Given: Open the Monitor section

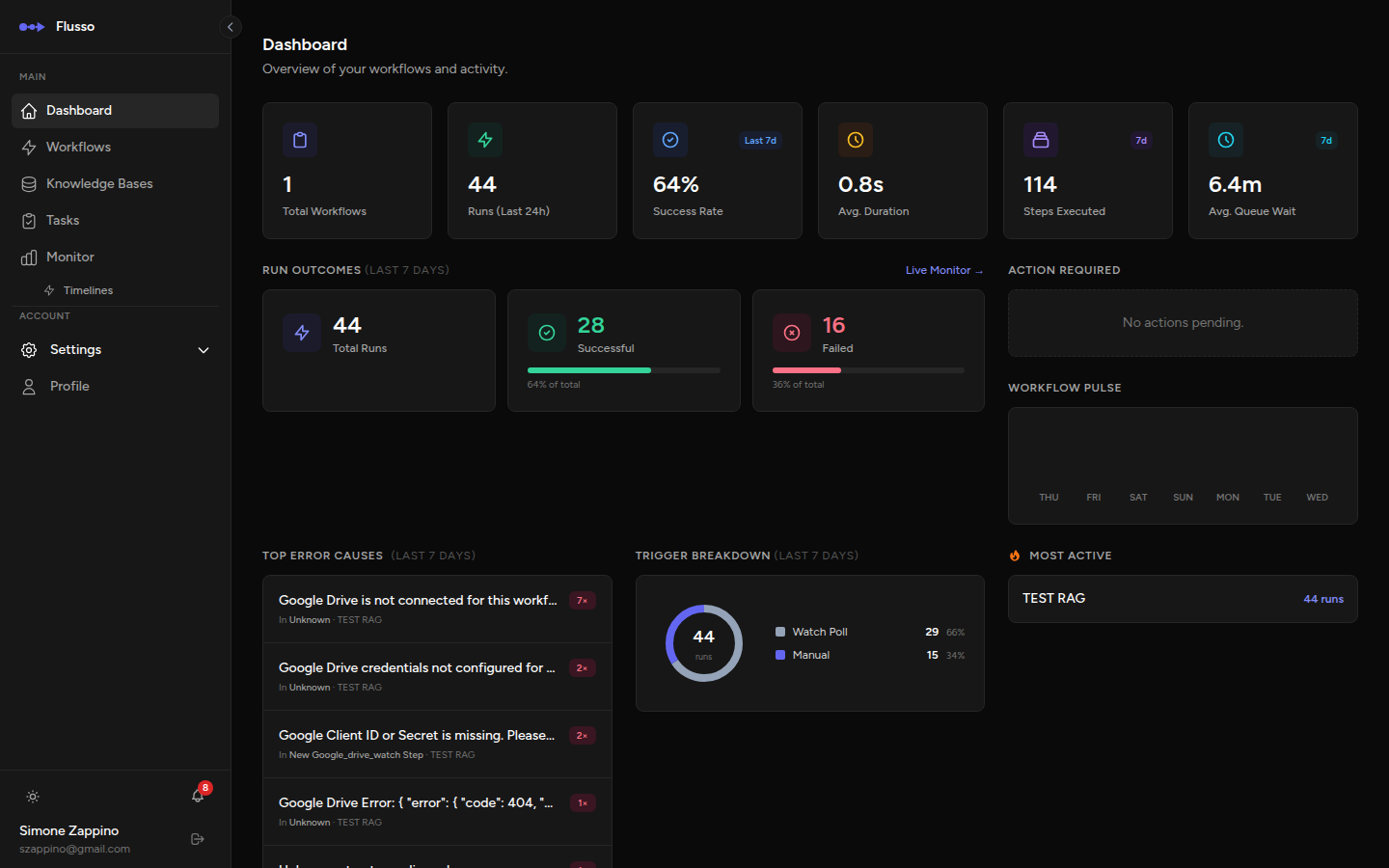Looking at the screenshot, I should [116, 258].
